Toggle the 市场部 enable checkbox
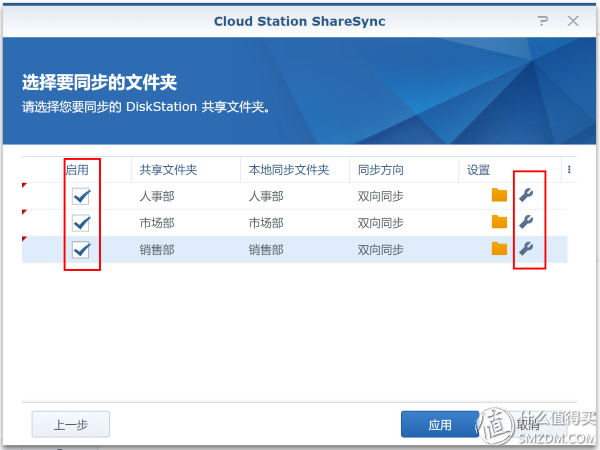 (83, 223)
